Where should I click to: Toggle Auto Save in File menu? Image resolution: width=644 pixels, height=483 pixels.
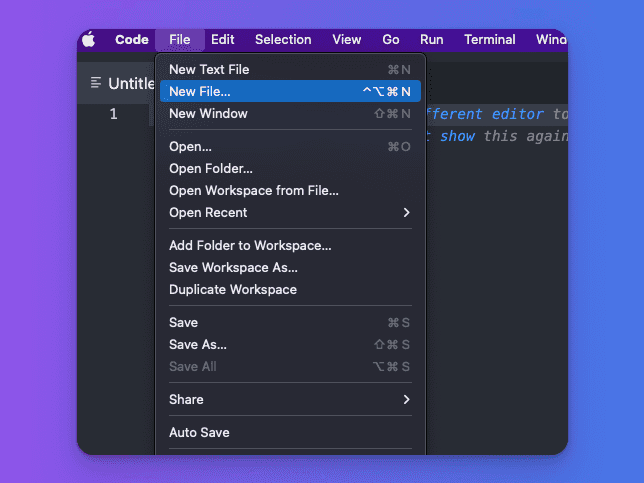click(x=199, y=432)
